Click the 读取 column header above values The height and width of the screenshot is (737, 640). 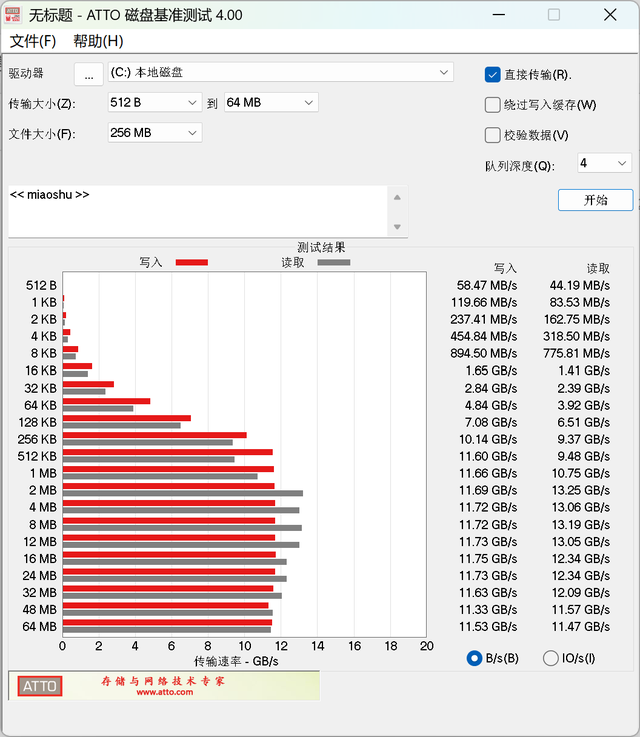[598, 268]
